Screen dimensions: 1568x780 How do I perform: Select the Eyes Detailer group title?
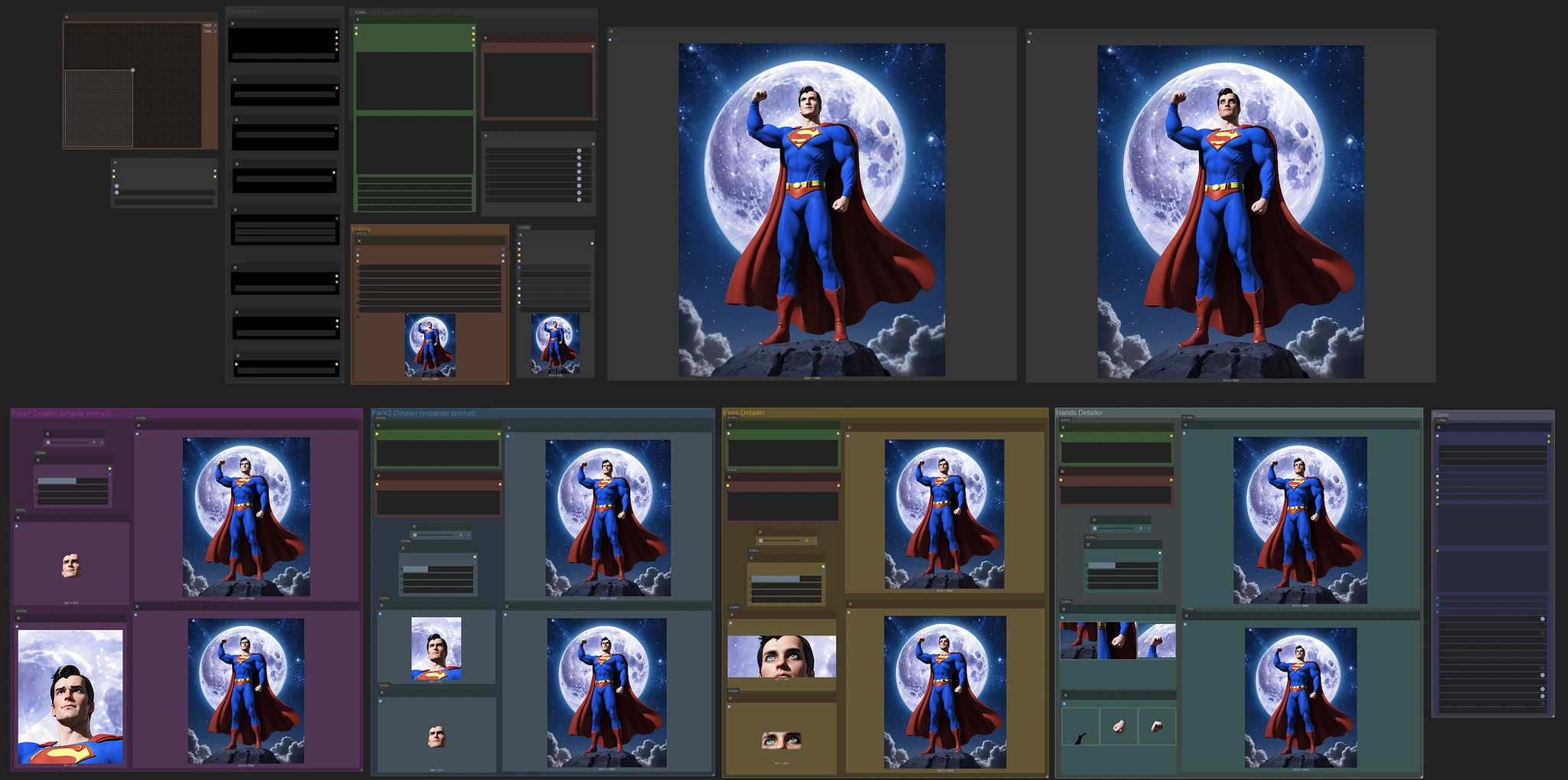[x=744, y=413]
